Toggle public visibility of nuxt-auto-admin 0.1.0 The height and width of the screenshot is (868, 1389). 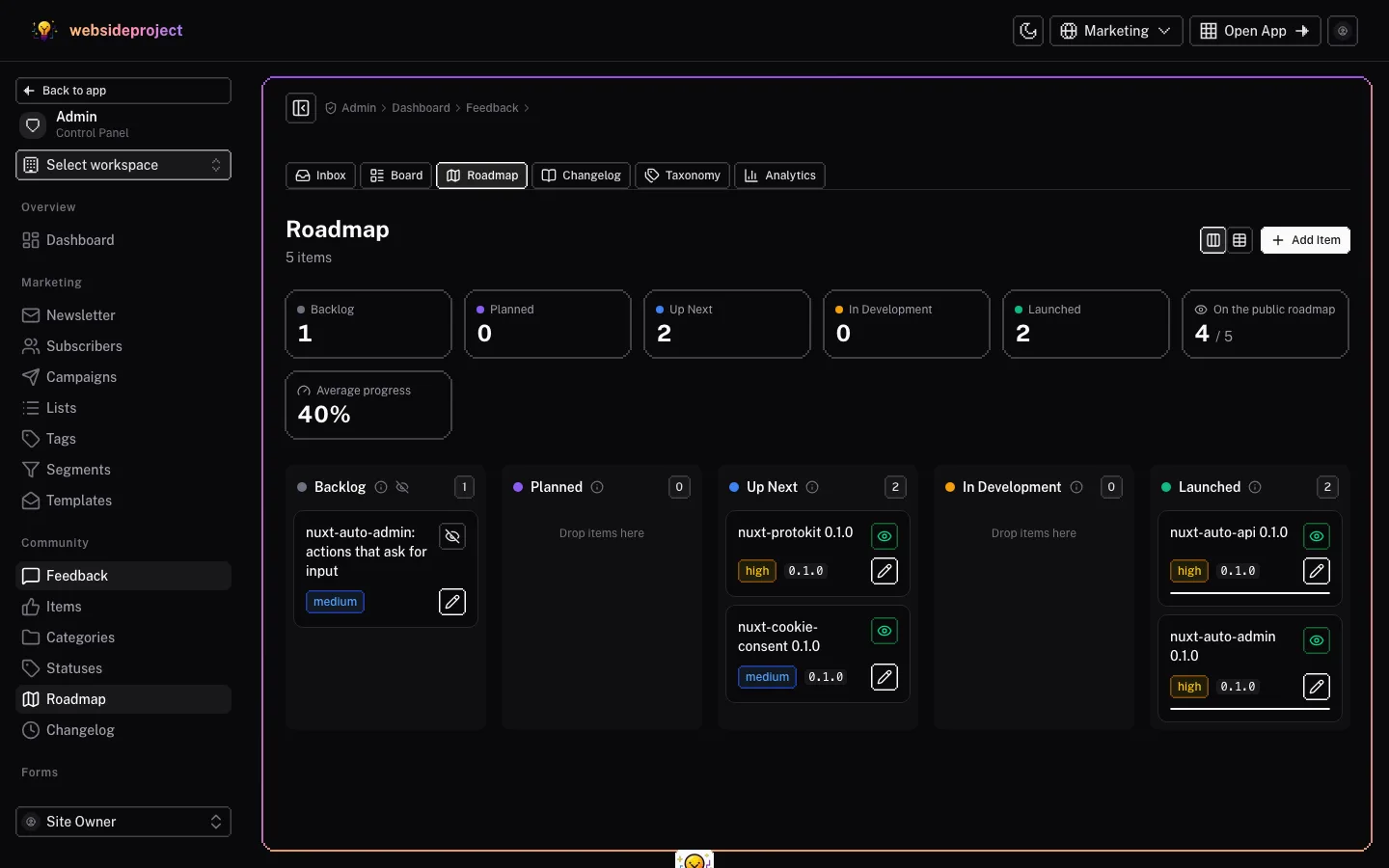point(1317,640)
